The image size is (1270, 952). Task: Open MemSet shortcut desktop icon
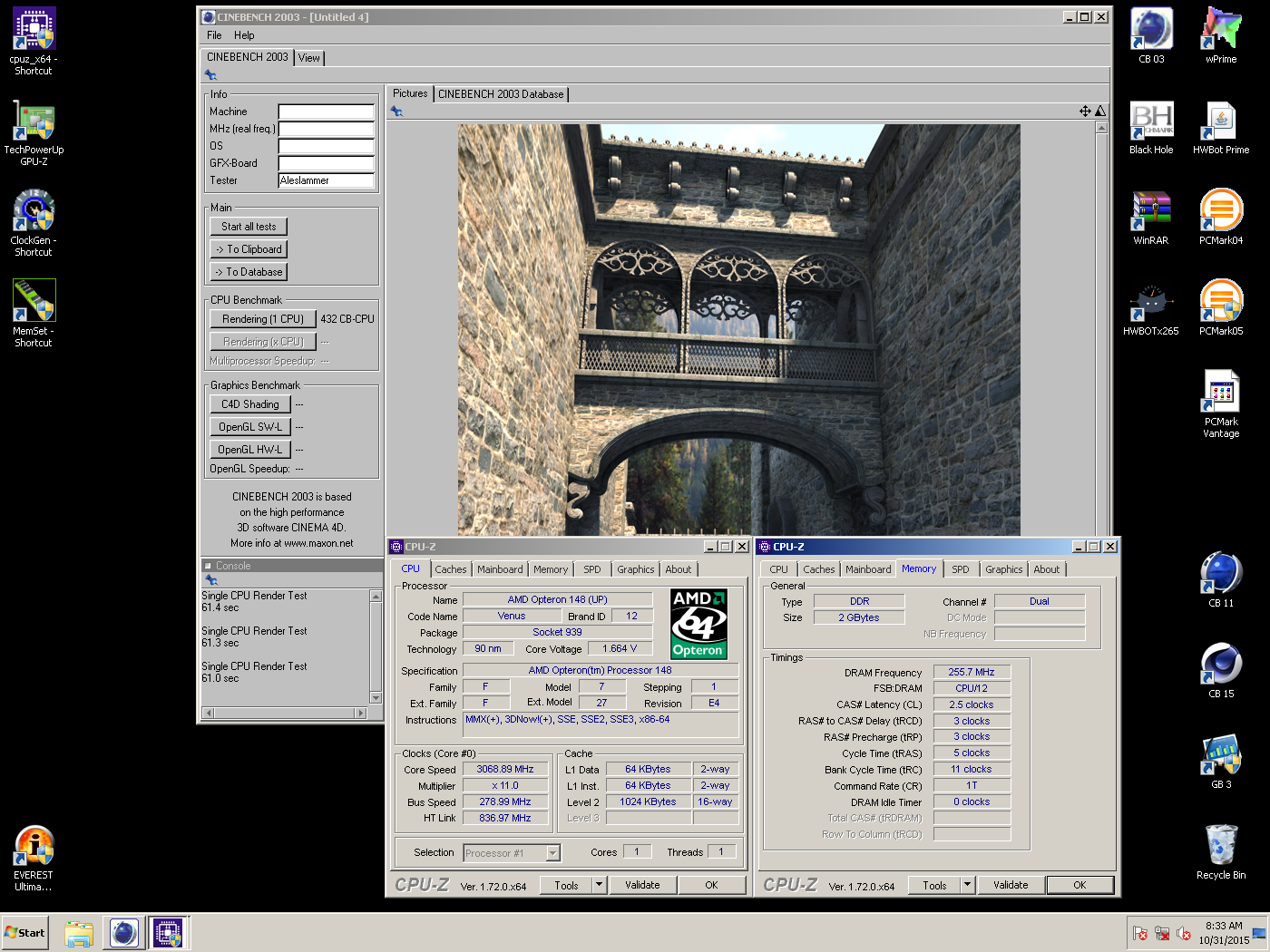[34, 313]
